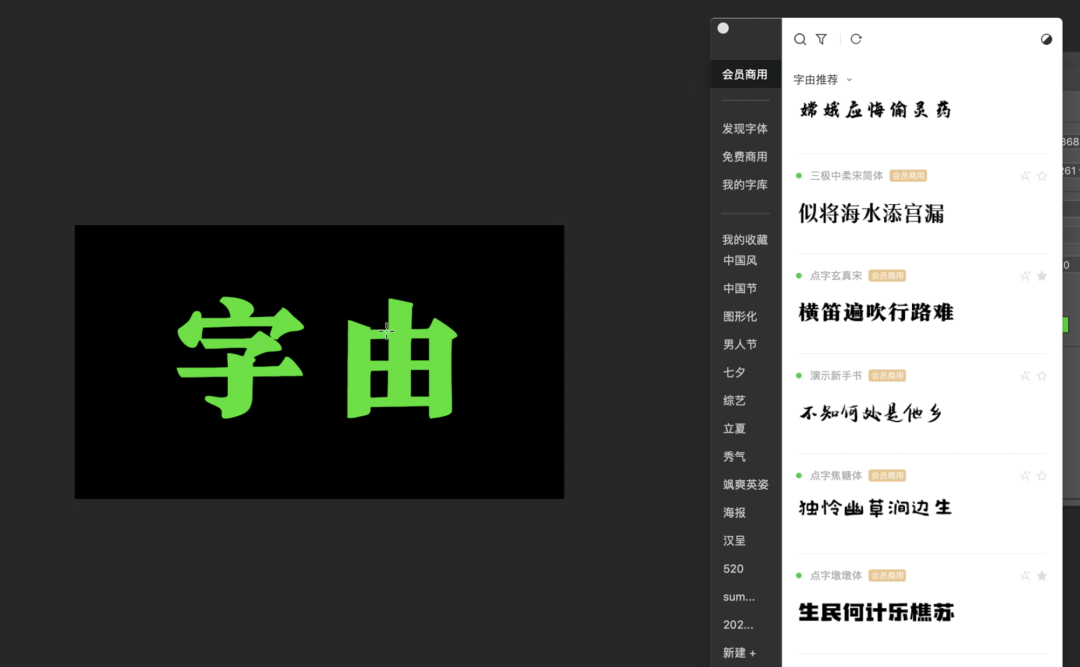The width and height of the screenshot is (1080, 667).
Task: Favorite 三极中柔宋简体 with its star
Action: tap(1042, 176)
